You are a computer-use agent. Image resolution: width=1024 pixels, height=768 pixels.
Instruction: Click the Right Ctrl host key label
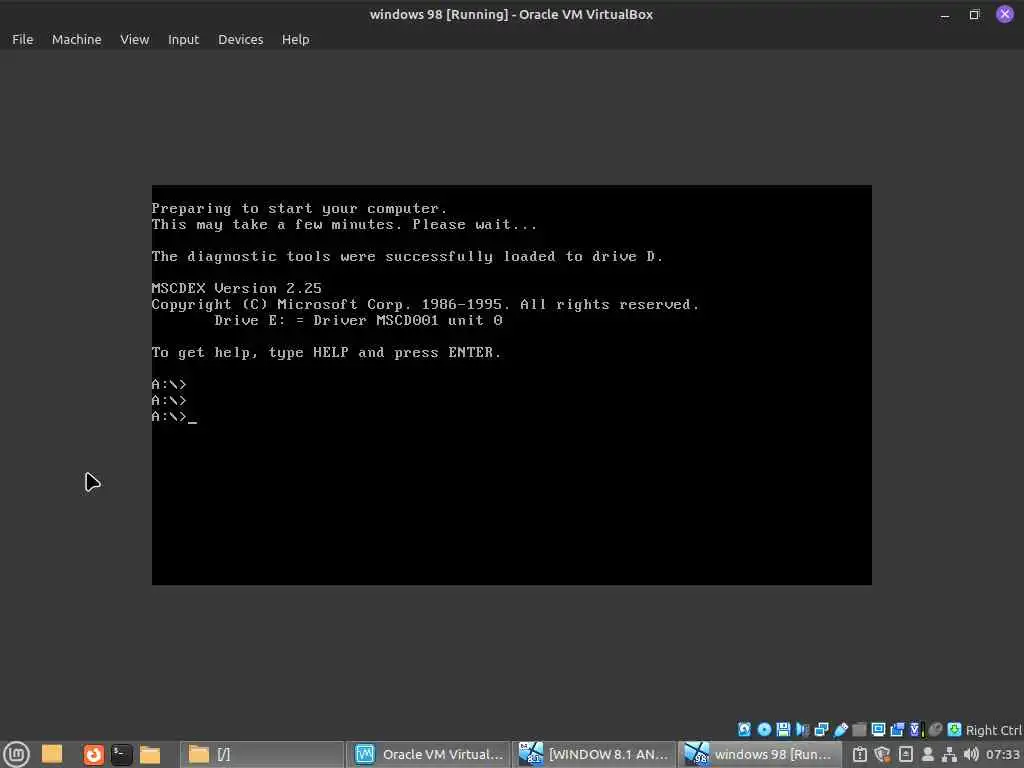(993, 730)
